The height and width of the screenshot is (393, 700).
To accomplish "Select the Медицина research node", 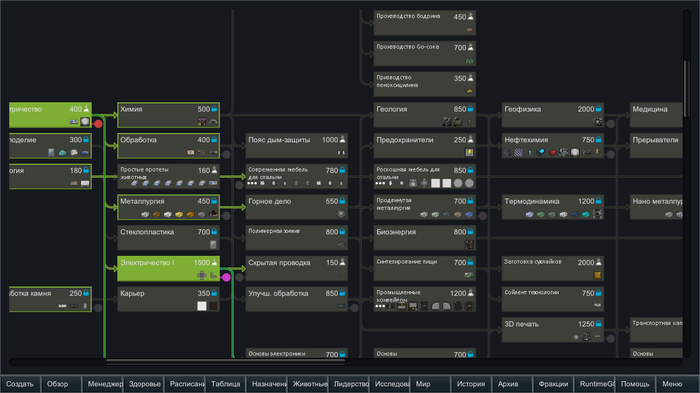I will 656,115.
